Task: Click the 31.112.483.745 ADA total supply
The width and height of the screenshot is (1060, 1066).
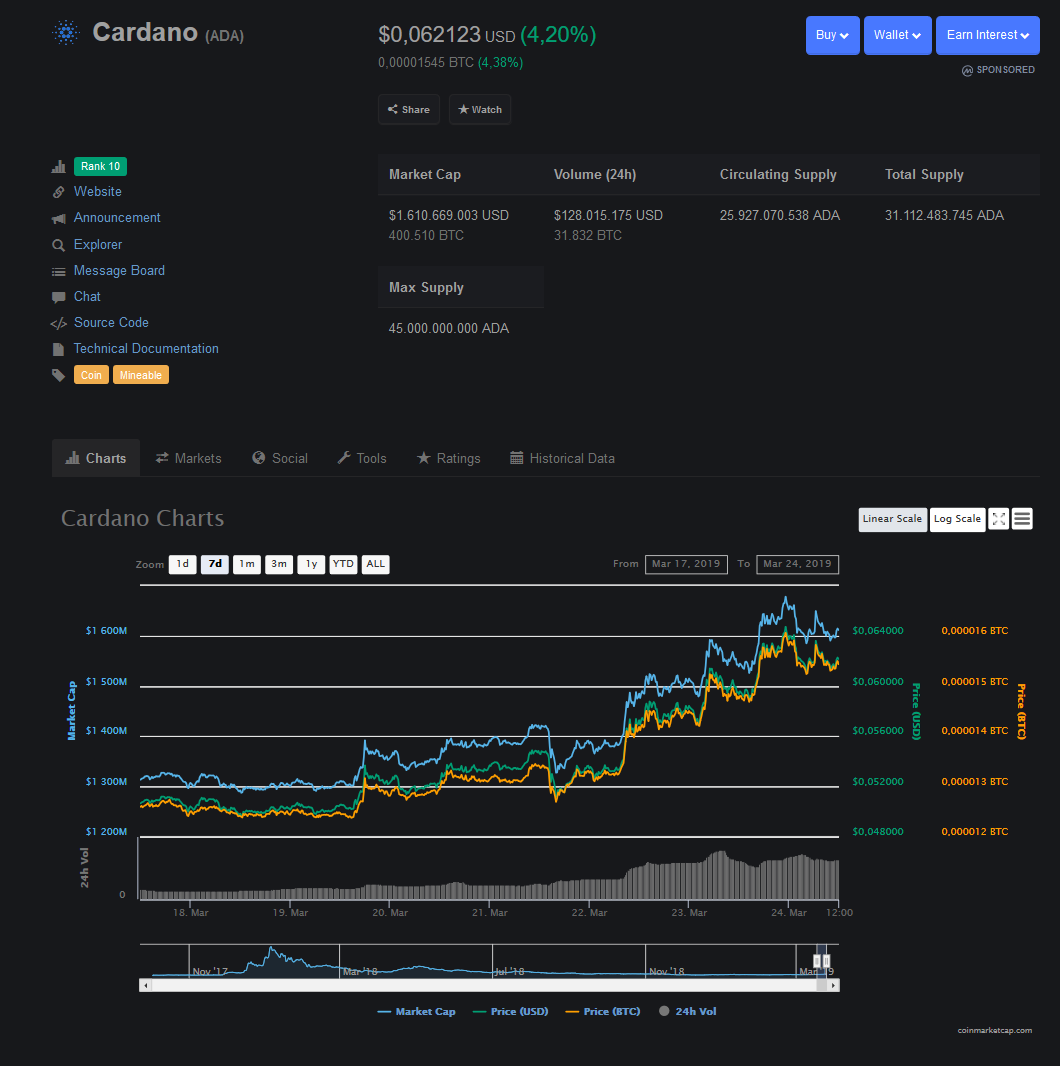Action: 944,216
